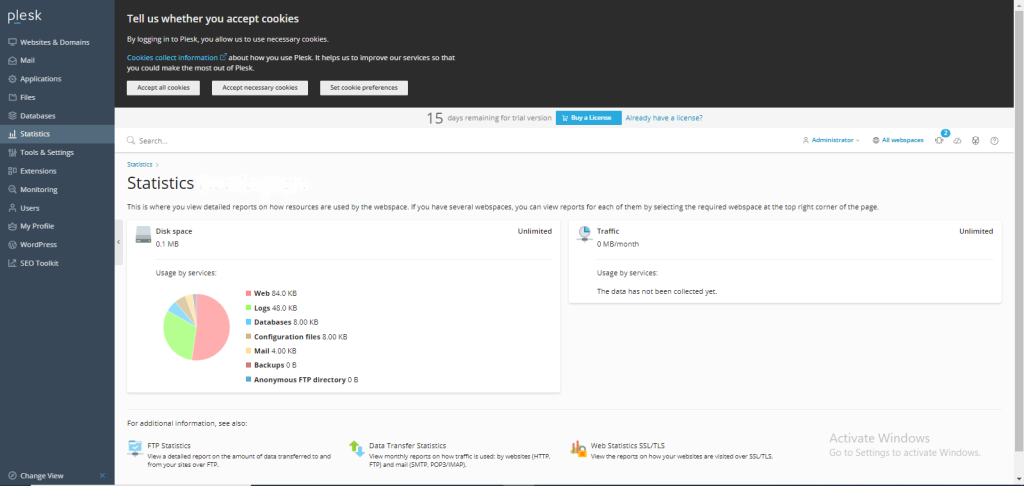The width and height of the screenshot is (1024, 486).
Task: Accept all cookies
Action: [x=163, y=88]
